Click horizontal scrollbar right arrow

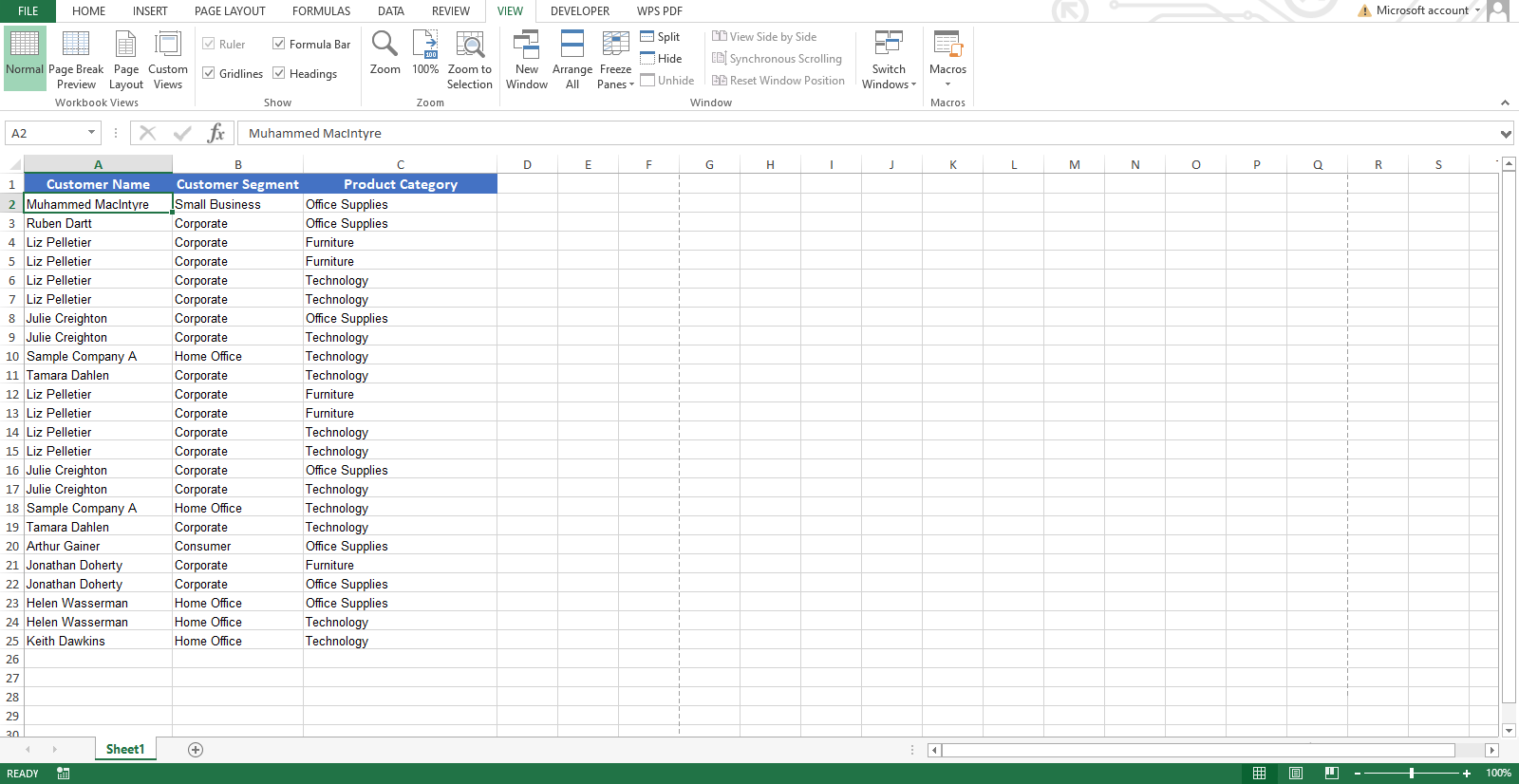pos(1491,750)
